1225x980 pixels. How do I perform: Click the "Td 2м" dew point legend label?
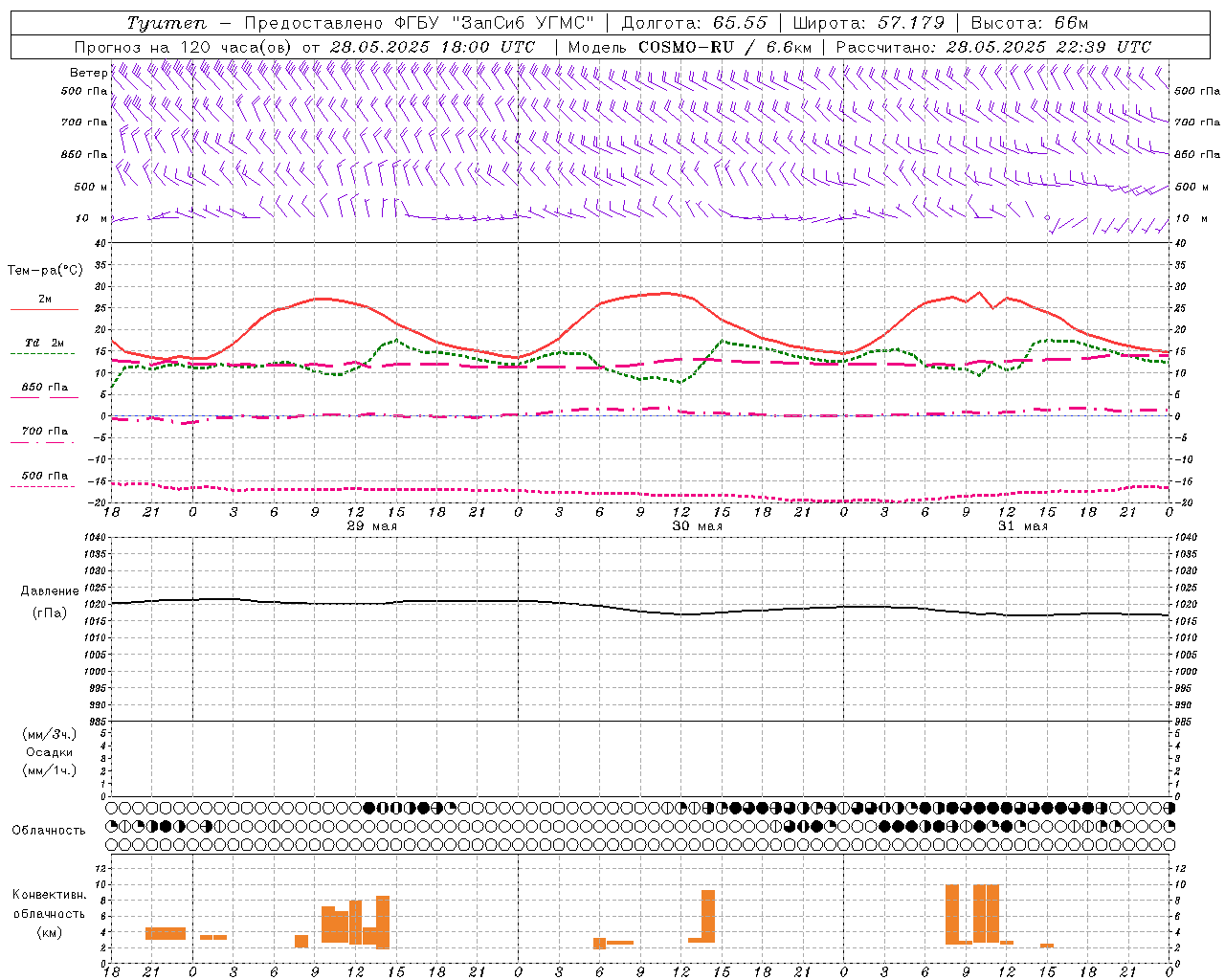coord(45,343)
